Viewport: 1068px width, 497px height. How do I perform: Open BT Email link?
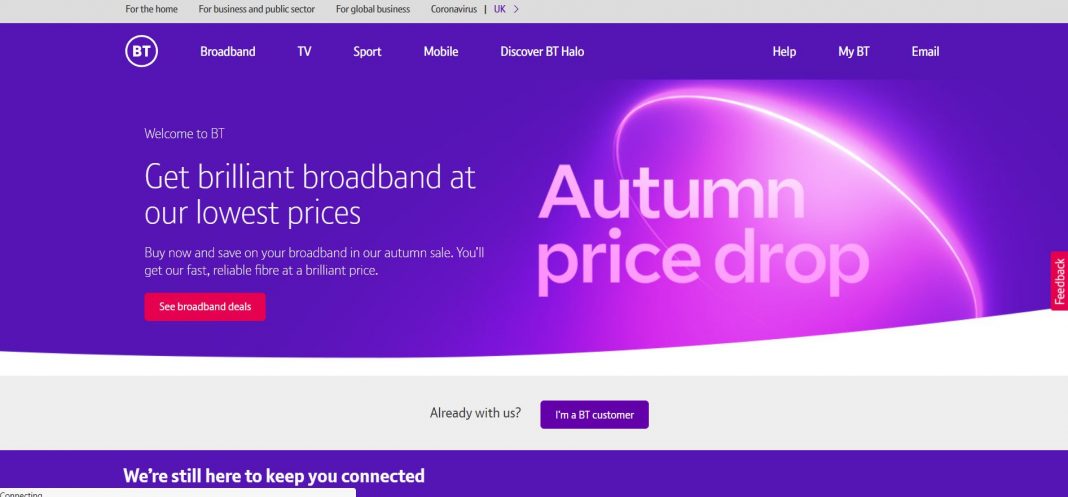(x=925, y=52)
